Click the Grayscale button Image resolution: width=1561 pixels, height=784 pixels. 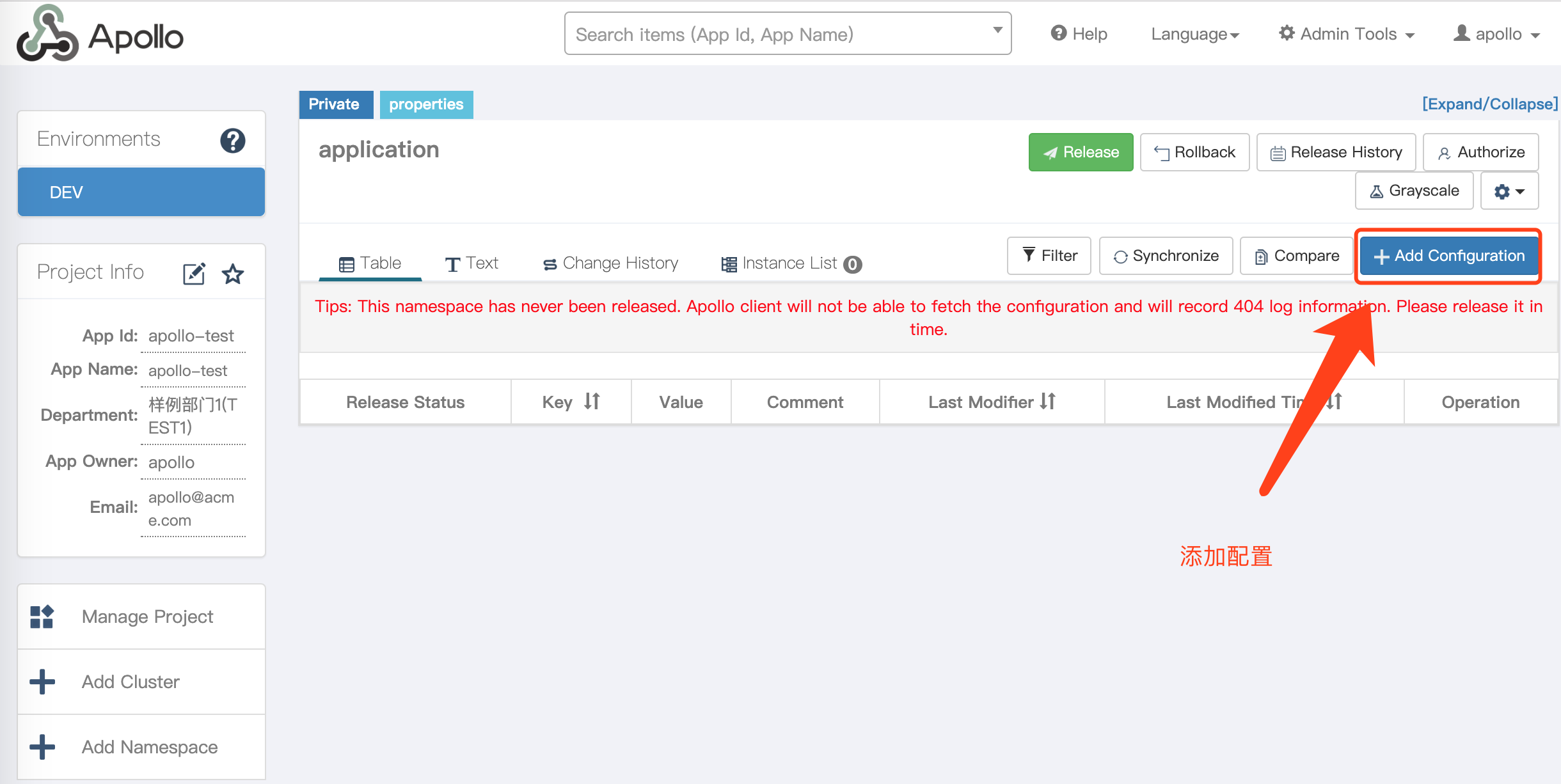1414,191
